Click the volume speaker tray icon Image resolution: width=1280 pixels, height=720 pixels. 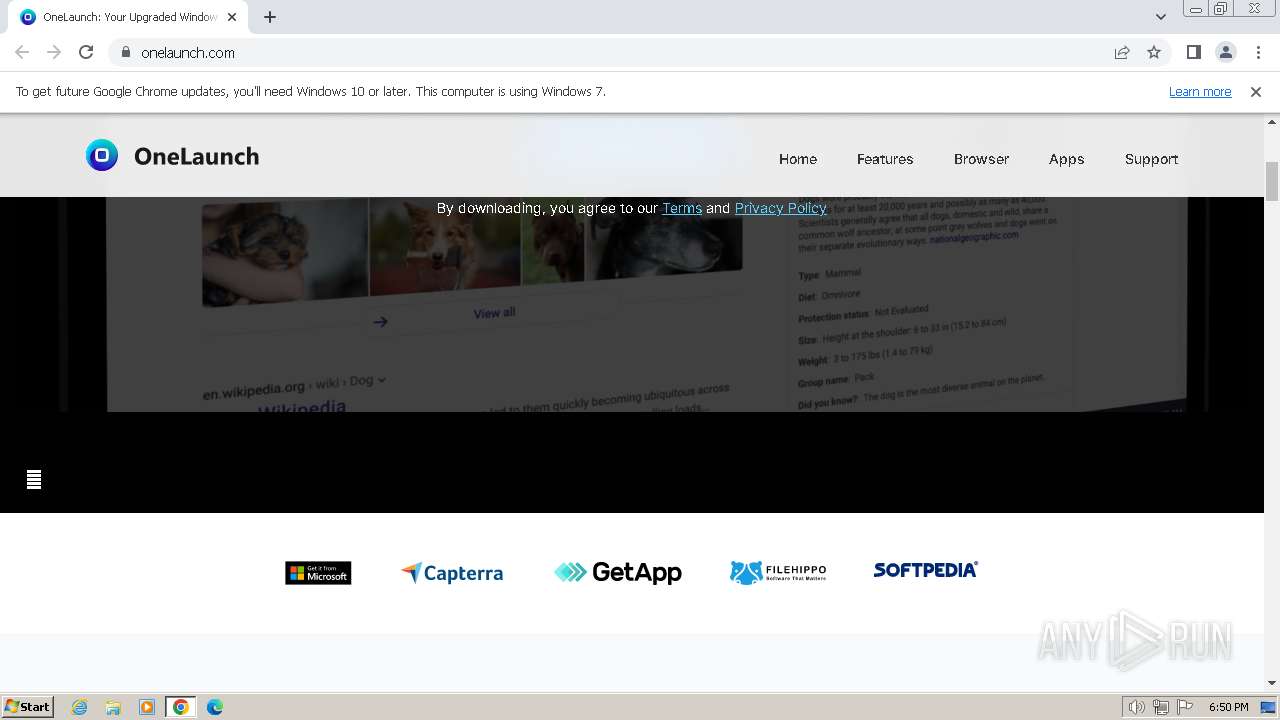1136,707
